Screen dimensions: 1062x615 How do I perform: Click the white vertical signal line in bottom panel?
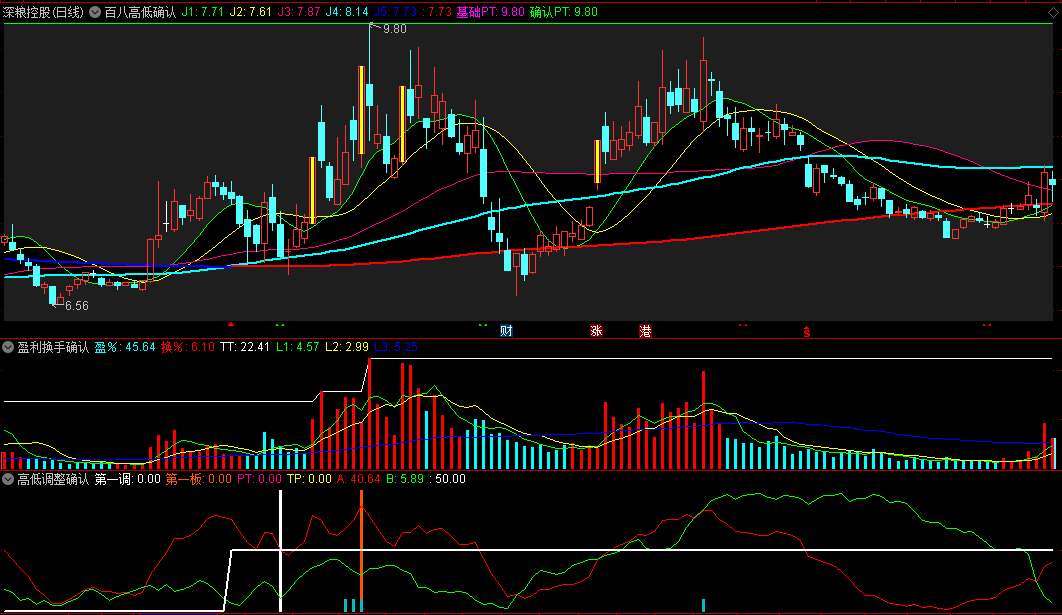281,550
